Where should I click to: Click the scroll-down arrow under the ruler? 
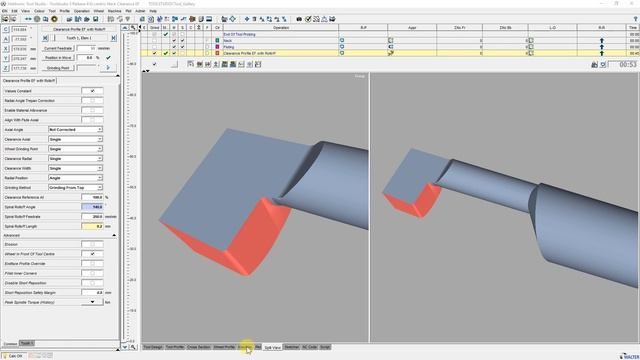point(125,347)
